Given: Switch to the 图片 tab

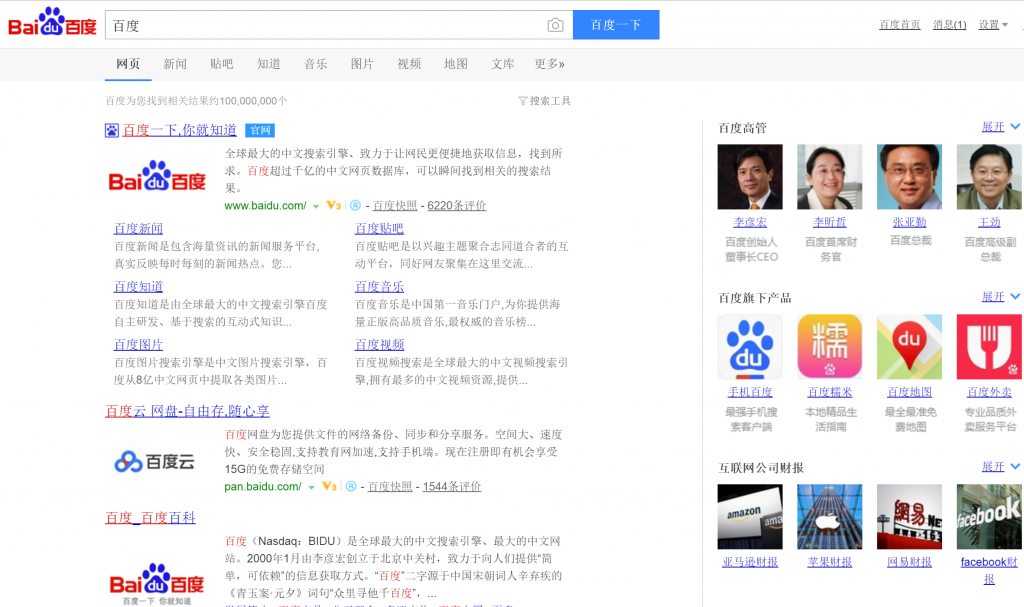Looking at the screenshot, I should click(x=362, y=64).
